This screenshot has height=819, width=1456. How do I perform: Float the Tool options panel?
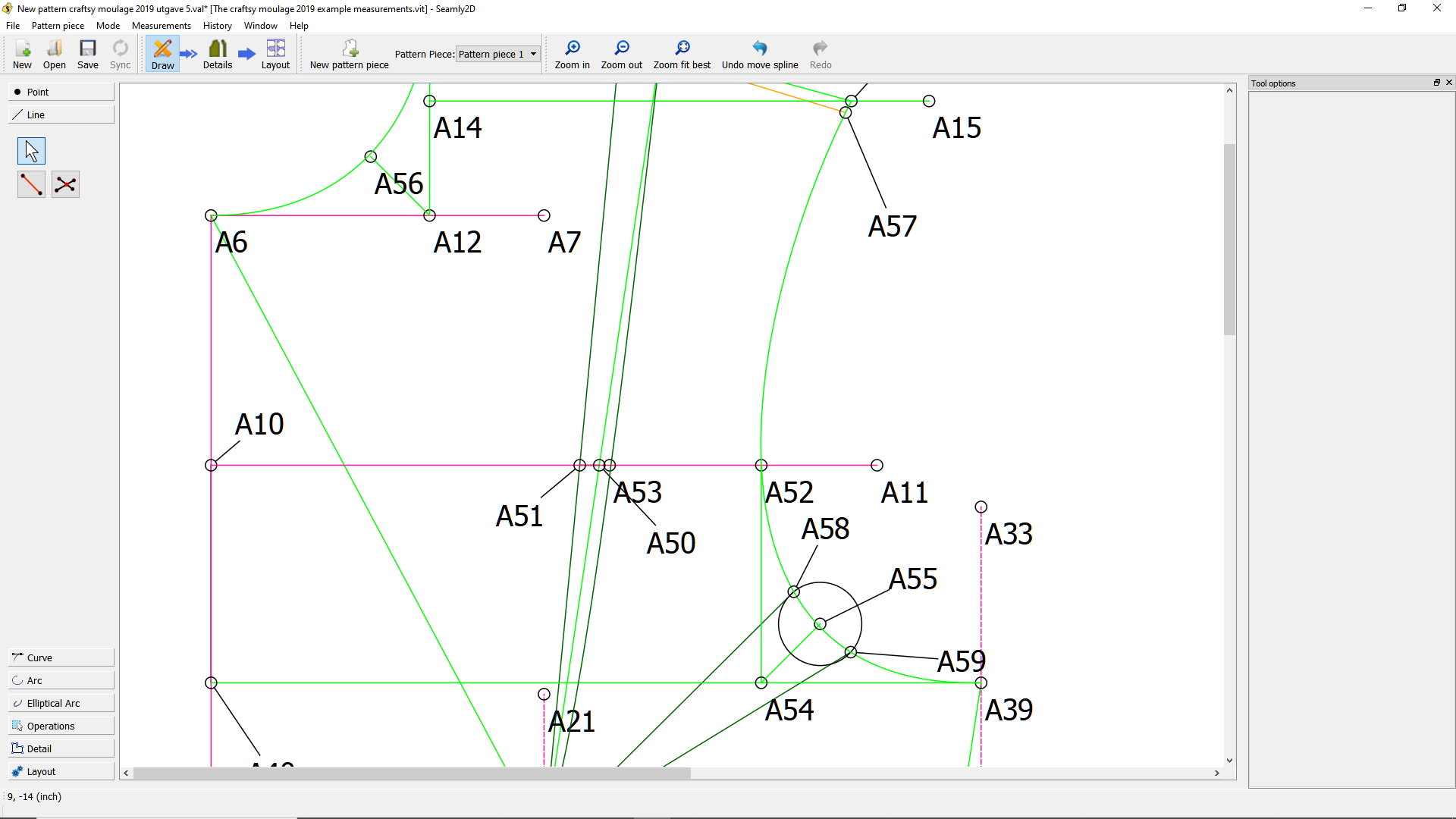[1436, 83]
